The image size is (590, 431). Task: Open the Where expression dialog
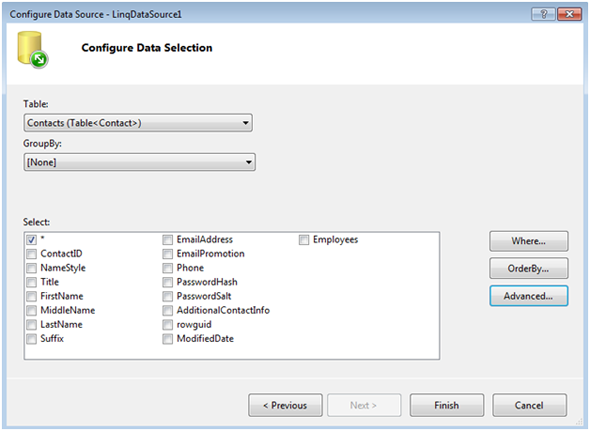(529, 241)
